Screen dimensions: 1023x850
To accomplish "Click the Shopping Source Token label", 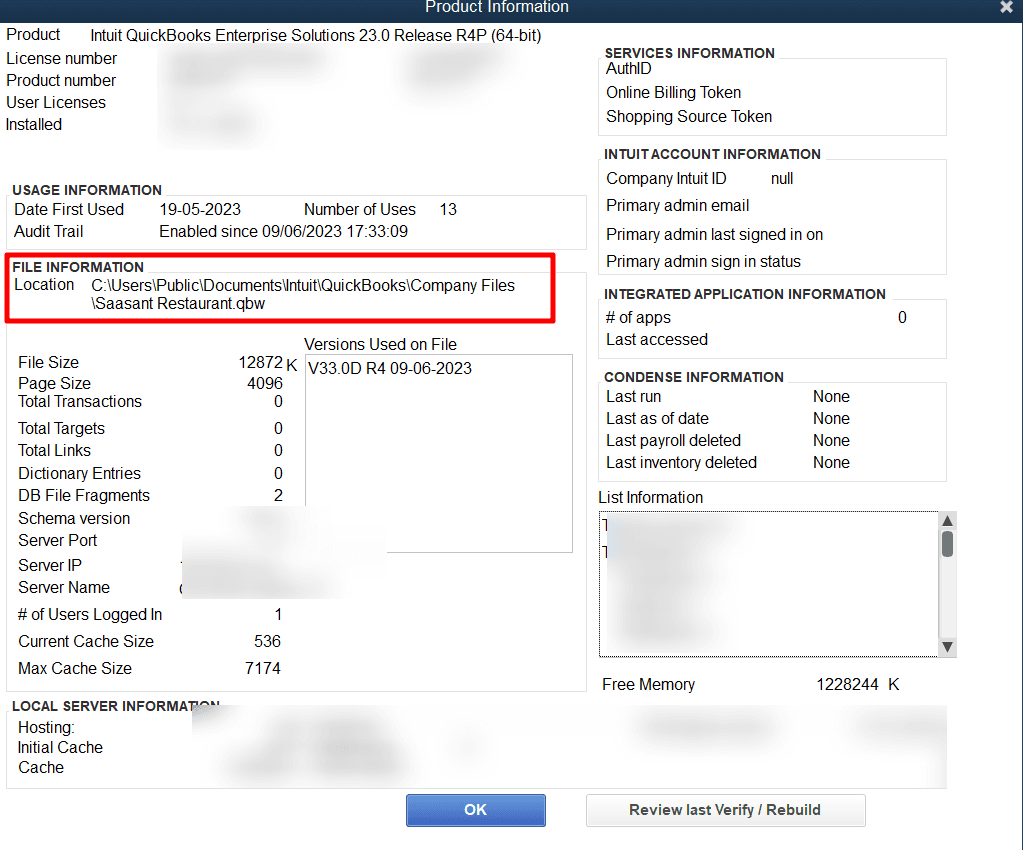I will 689,116.
